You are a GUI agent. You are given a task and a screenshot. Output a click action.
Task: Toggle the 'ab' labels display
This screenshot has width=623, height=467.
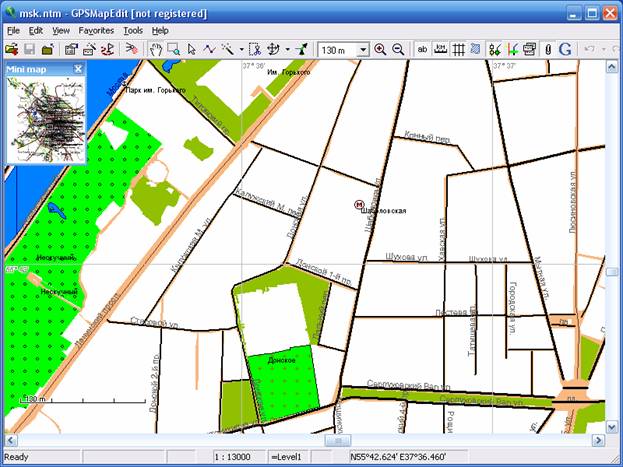(x=422, y=48)
